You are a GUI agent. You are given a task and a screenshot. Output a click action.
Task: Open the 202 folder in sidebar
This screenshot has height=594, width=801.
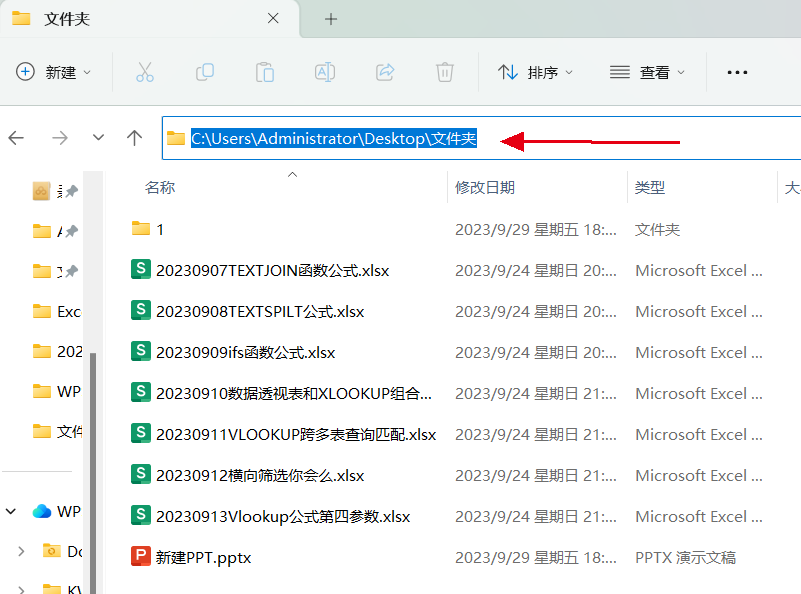pyautogui.click(x=57, y=351)
